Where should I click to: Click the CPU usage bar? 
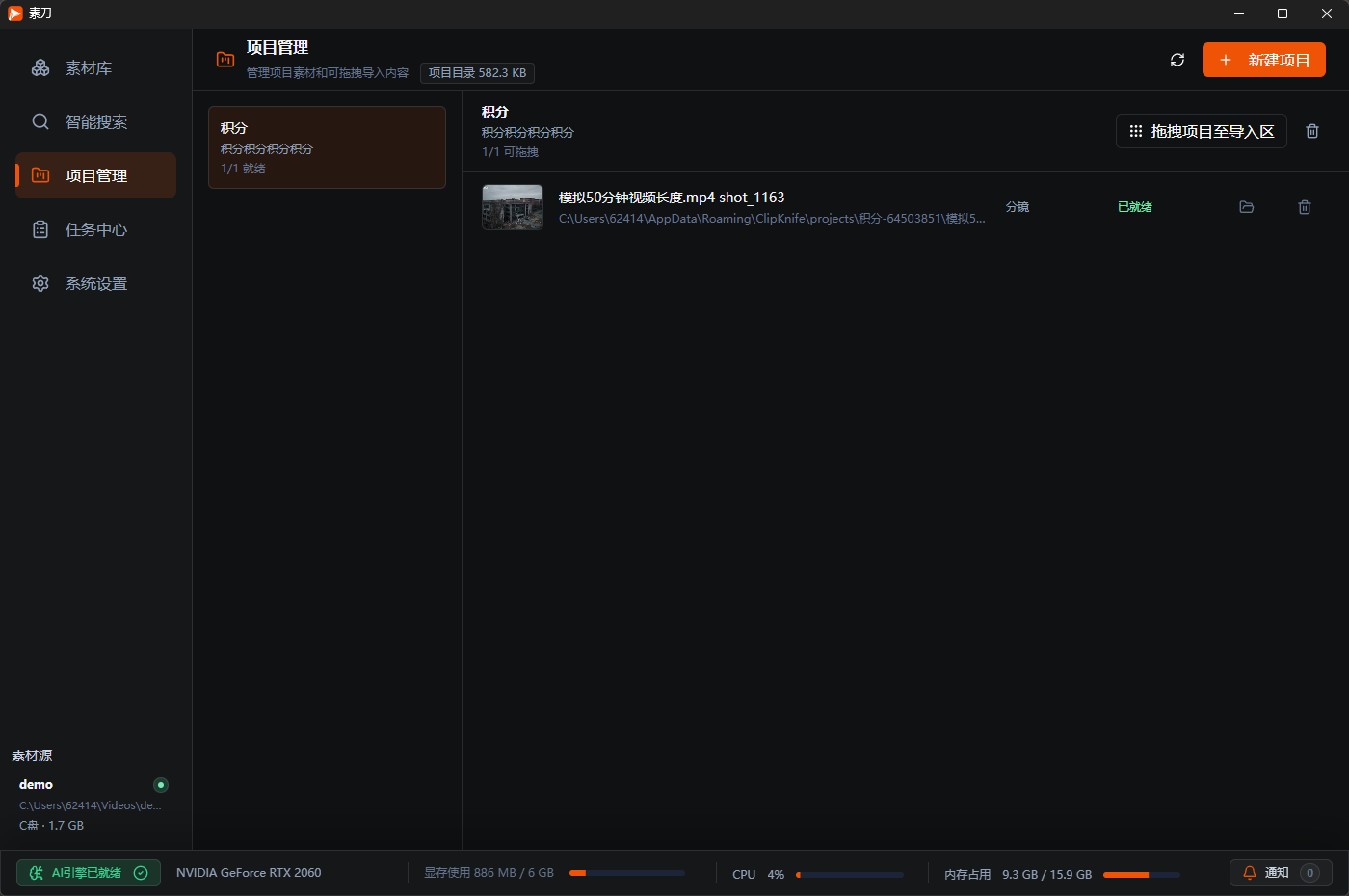click(x=850, y=875)
